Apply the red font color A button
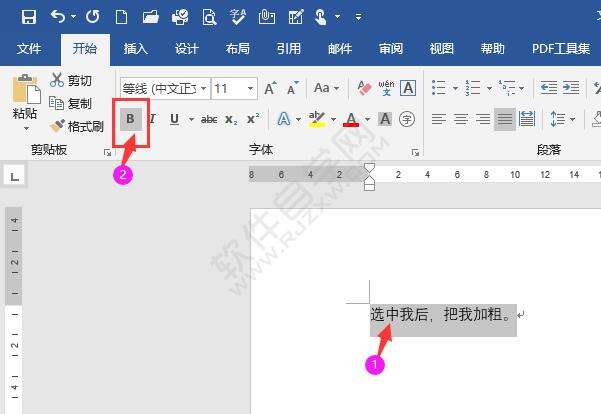601x414 pixels. click(351, 120)
